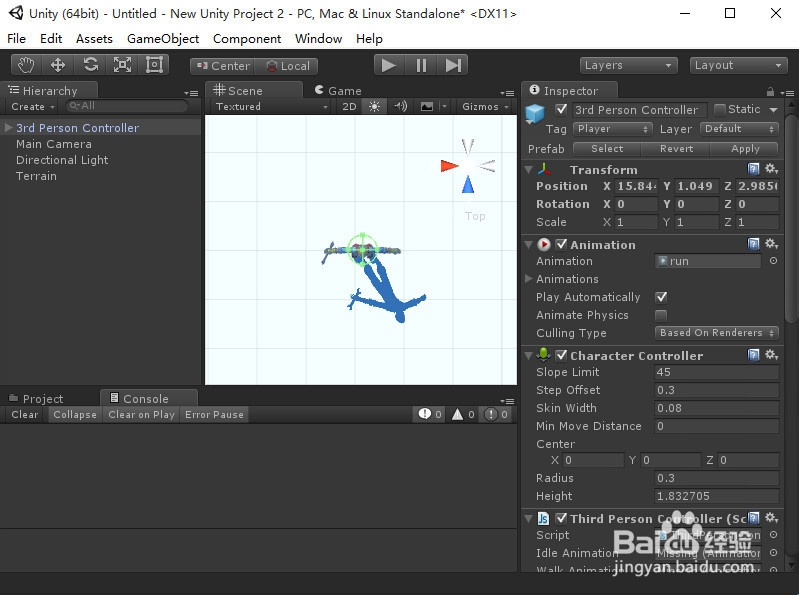799x595 pixels.
Task: Open Transform component help icon
Action: [x=753, y=169]
